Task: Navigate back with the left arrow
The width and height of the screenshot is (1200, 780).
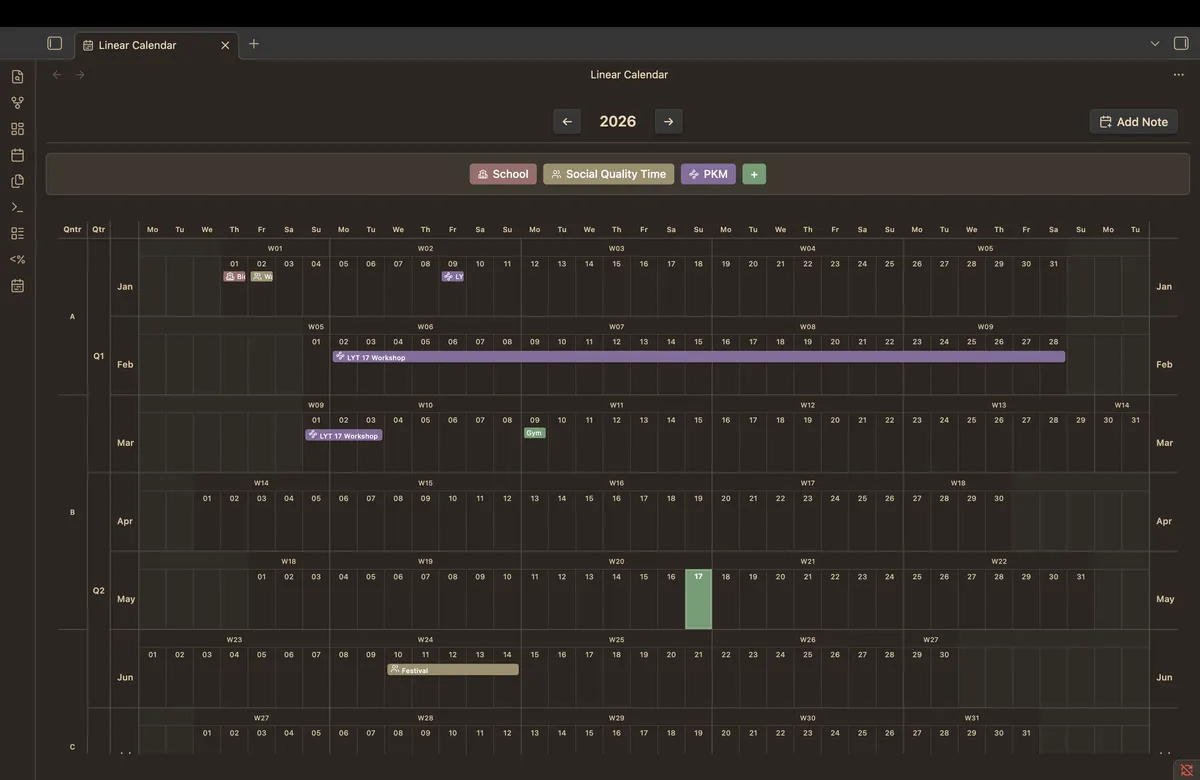Action: pos(57,75)
